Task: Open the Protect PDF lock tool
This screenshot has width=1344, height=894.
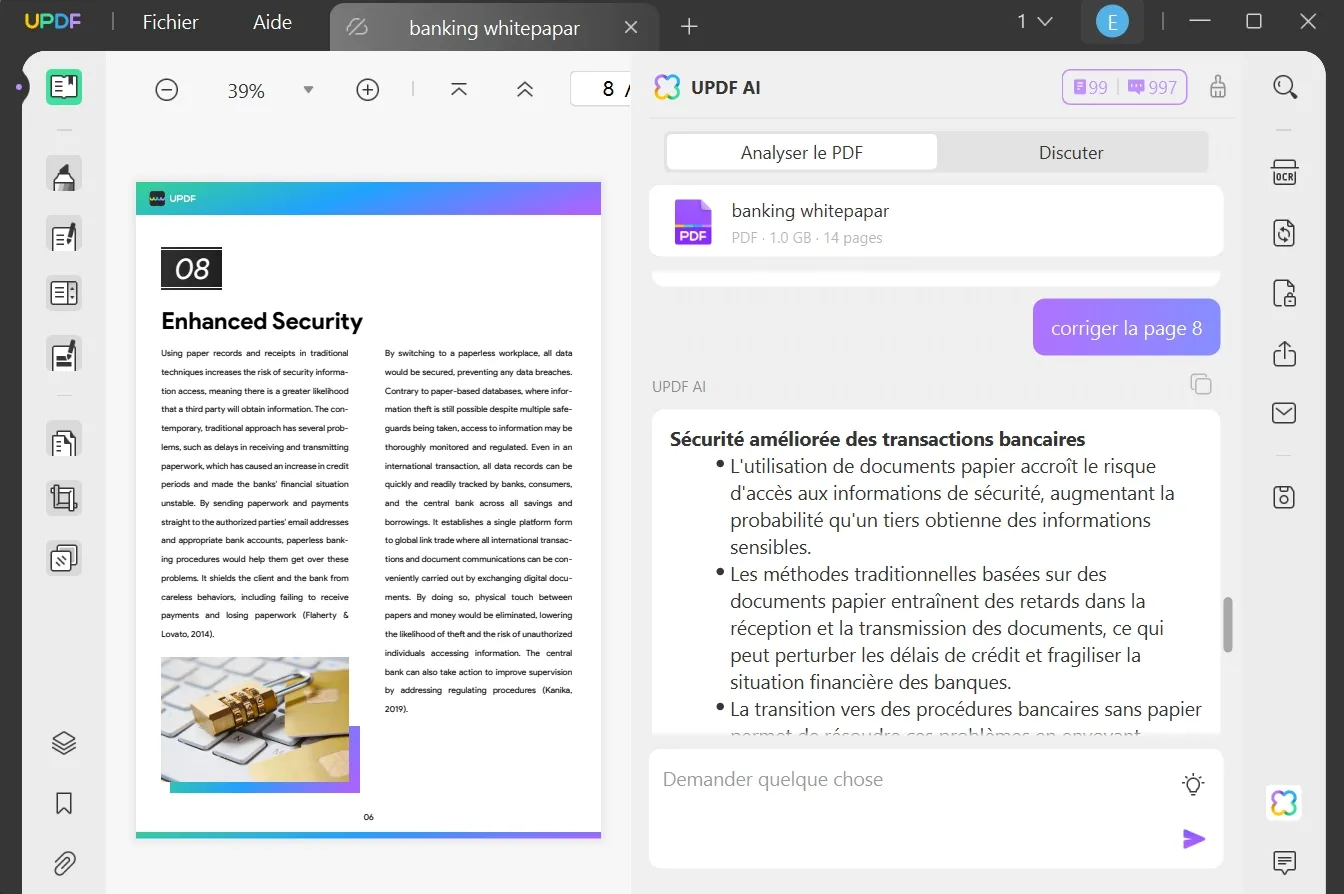Action: [x=1285, y=293]
